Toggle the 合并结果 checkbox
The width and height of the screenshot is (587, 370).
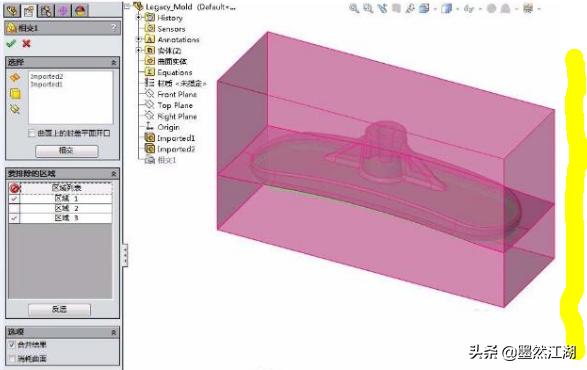[12, 345]
